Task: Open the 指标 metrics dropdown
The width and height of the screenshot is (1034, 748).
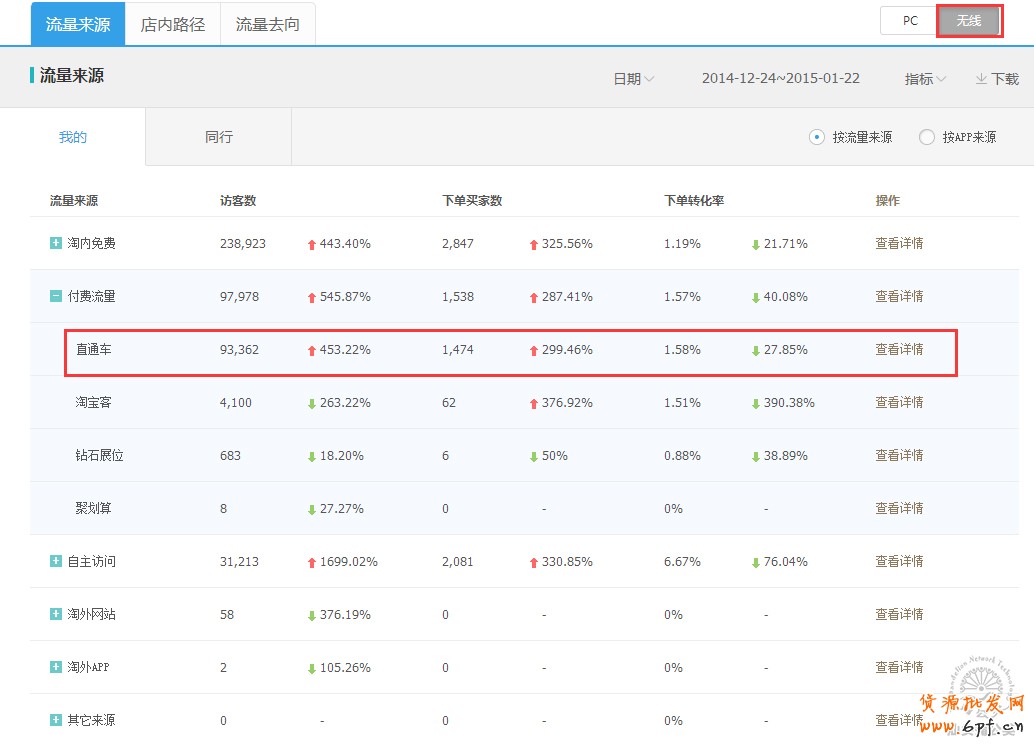Action: coord(925,79)
